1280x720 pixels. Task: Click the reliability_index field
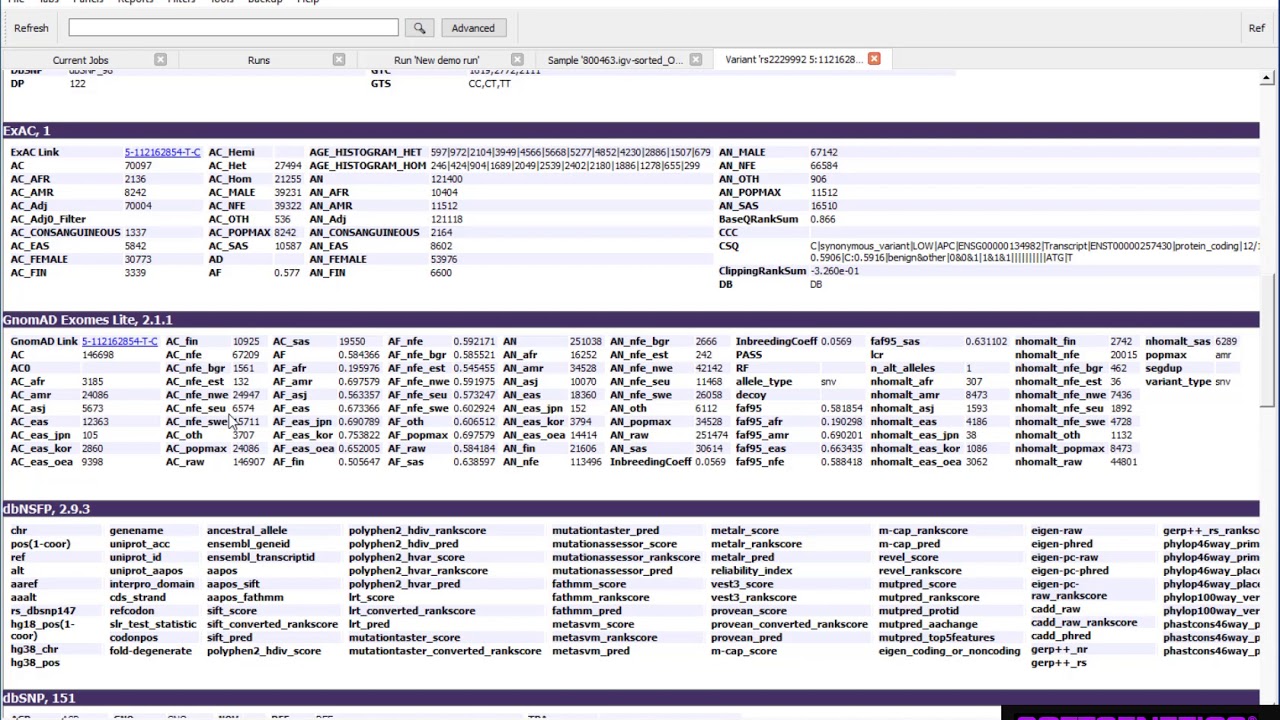(751, 571)
